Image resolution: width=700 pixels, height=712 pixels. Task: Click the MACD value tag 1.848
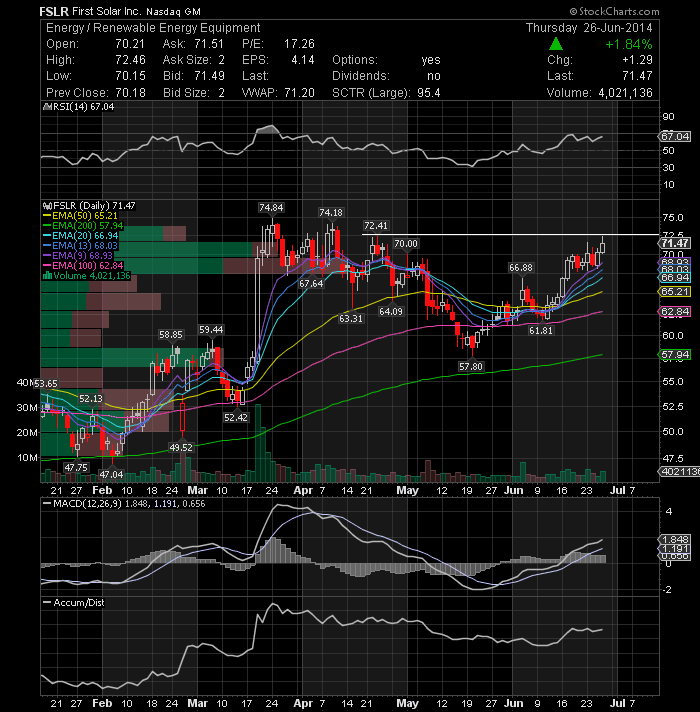(675, 539)
